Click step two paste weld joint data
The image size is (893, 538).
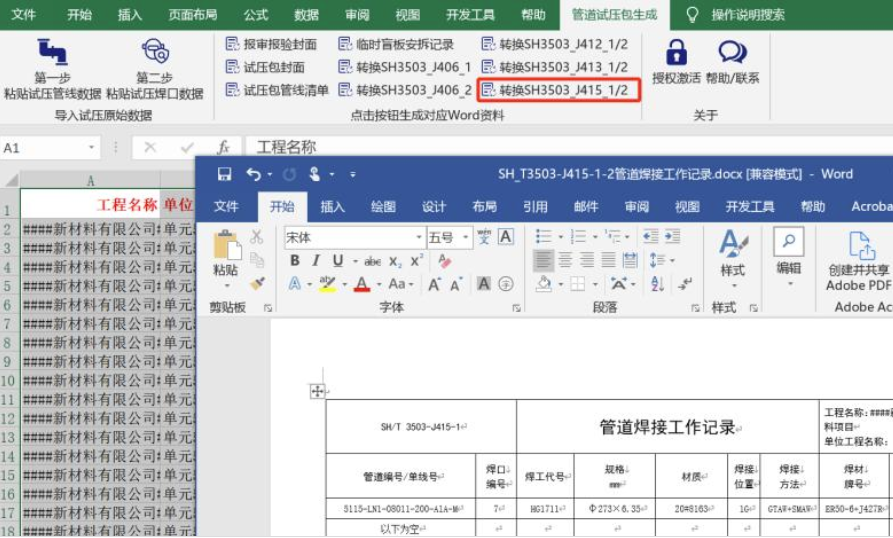[x=155, y=68]
